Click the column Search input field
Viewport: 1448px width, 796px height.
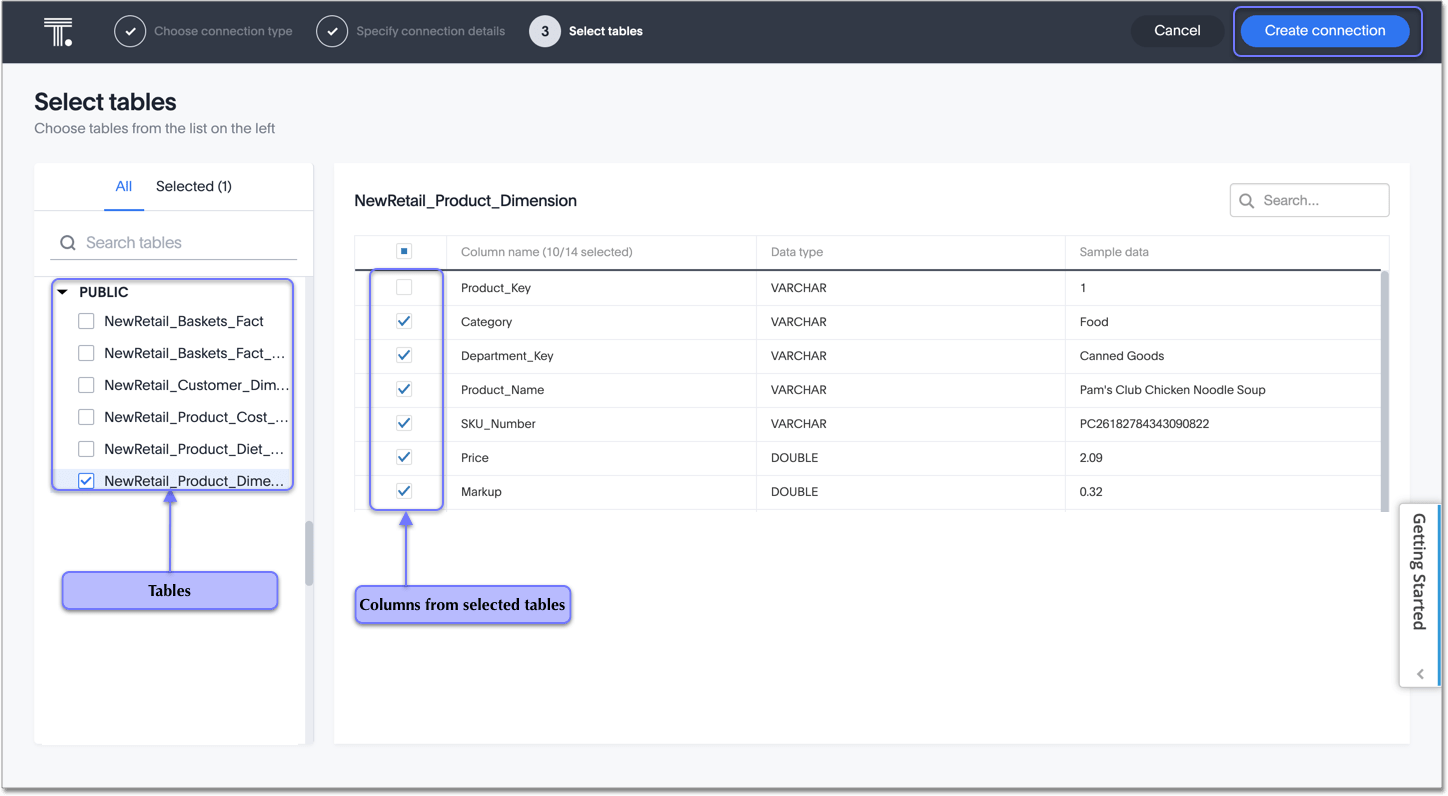pyautogui.click(x=1310, y=200)
